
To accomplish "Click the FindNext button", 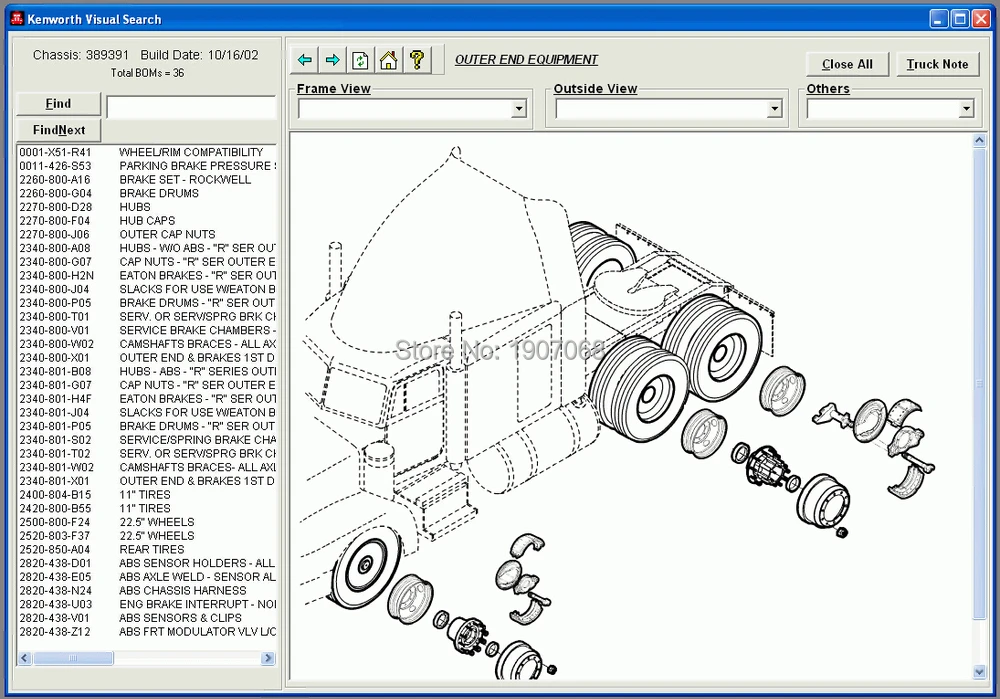I will tap(58, 130).
